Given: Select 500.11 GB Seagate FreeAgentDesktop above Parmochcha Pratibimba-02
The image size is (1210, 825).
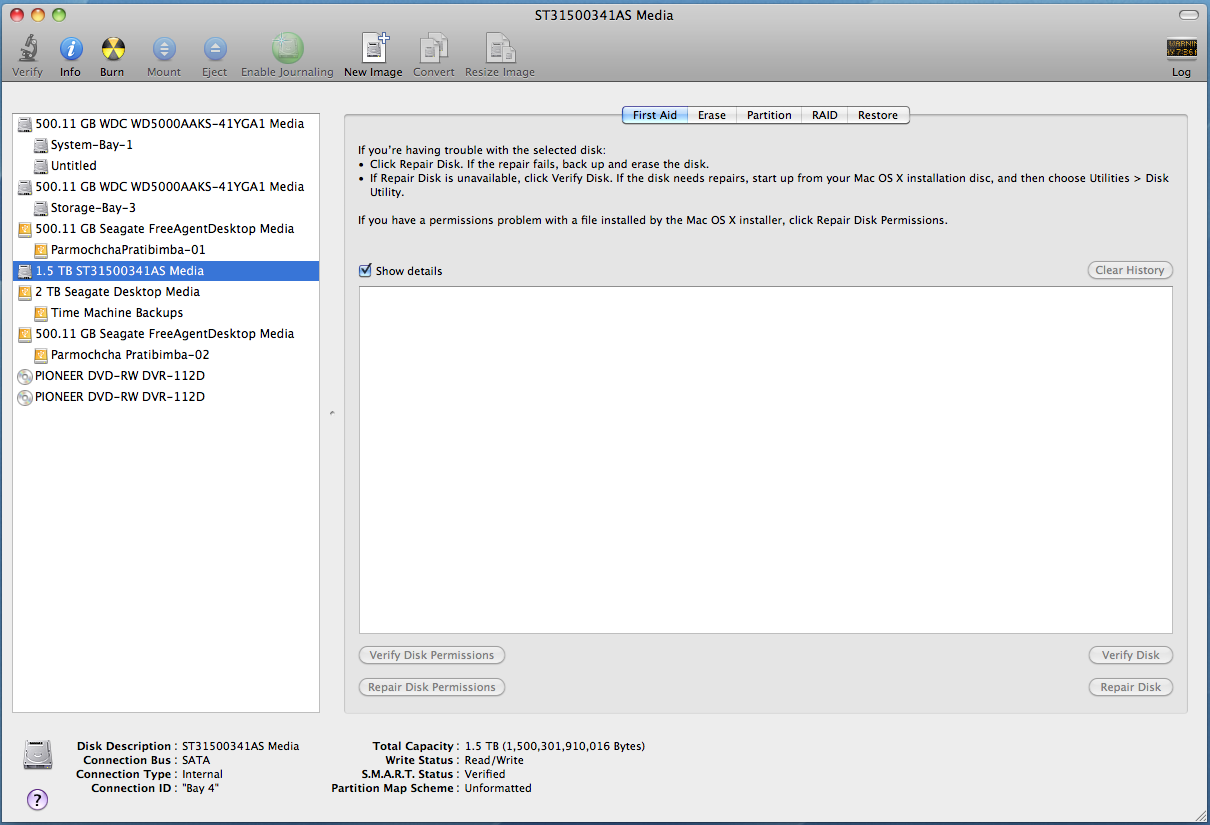Looking at the screenshot, I should [166, 334].
